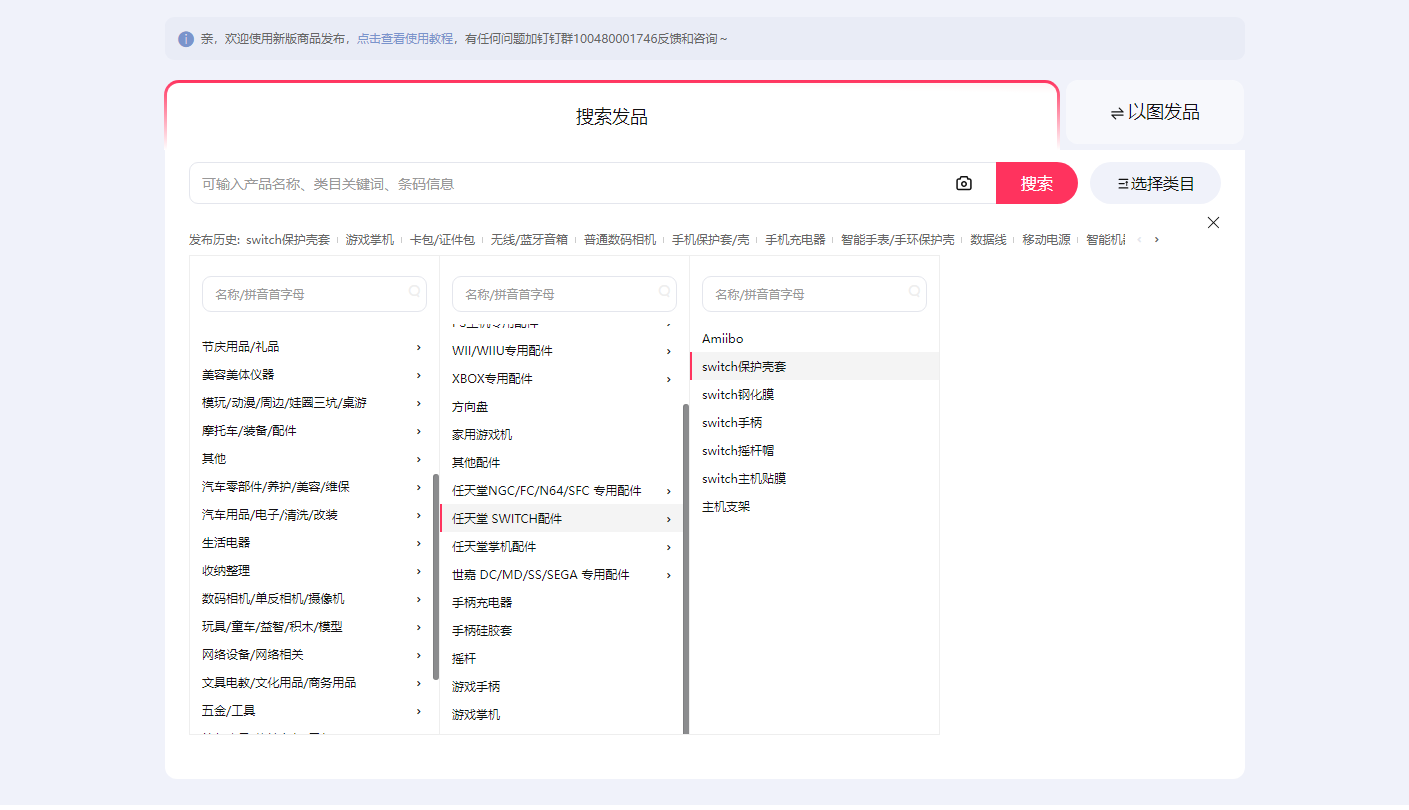1409x810 pixels.
Task: Switch to 以图发品 tab
Action: tap(1154, 113)
